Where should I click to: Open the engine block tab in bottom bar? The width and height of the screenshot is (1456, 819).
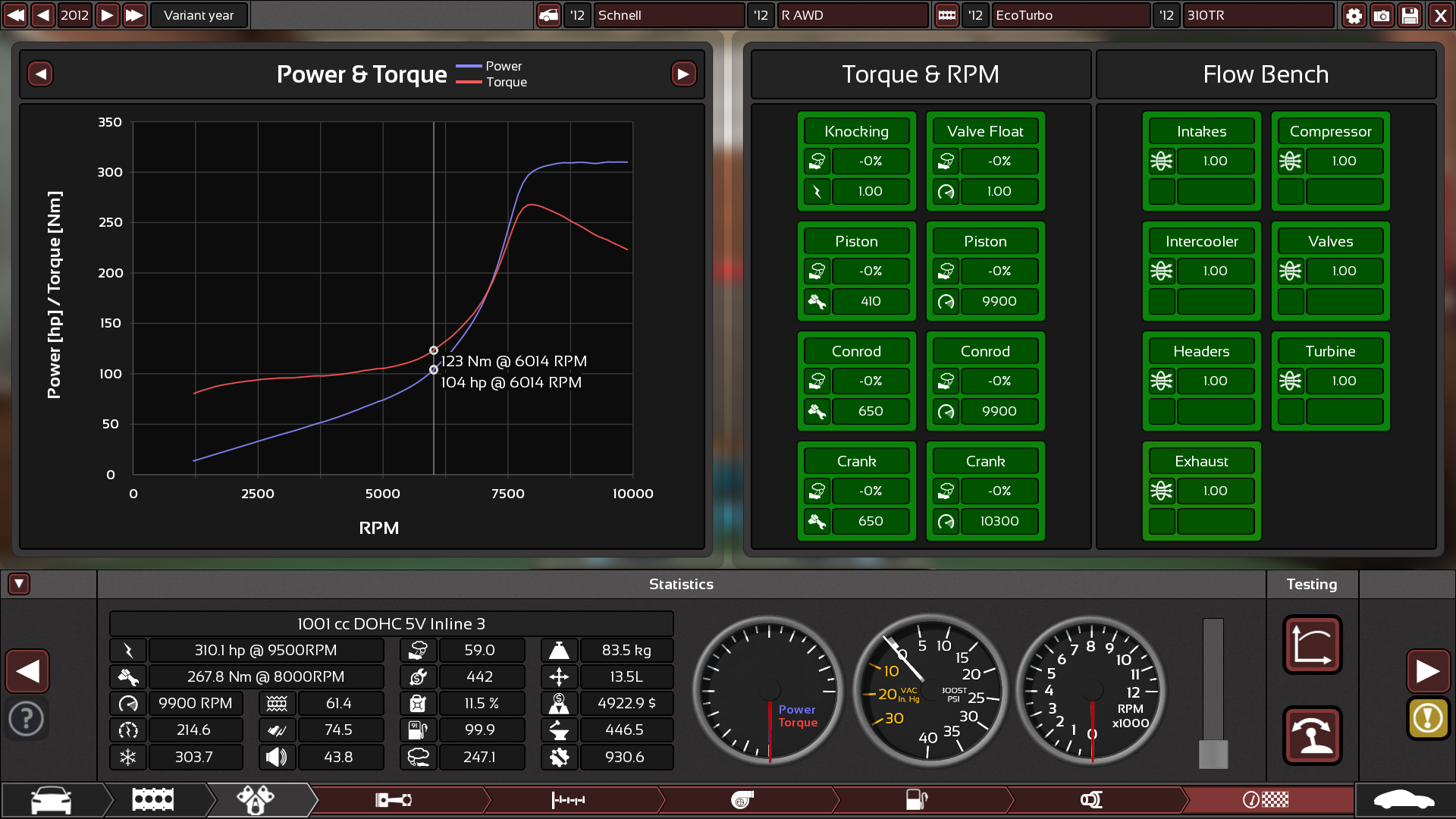tap(153, 800)
